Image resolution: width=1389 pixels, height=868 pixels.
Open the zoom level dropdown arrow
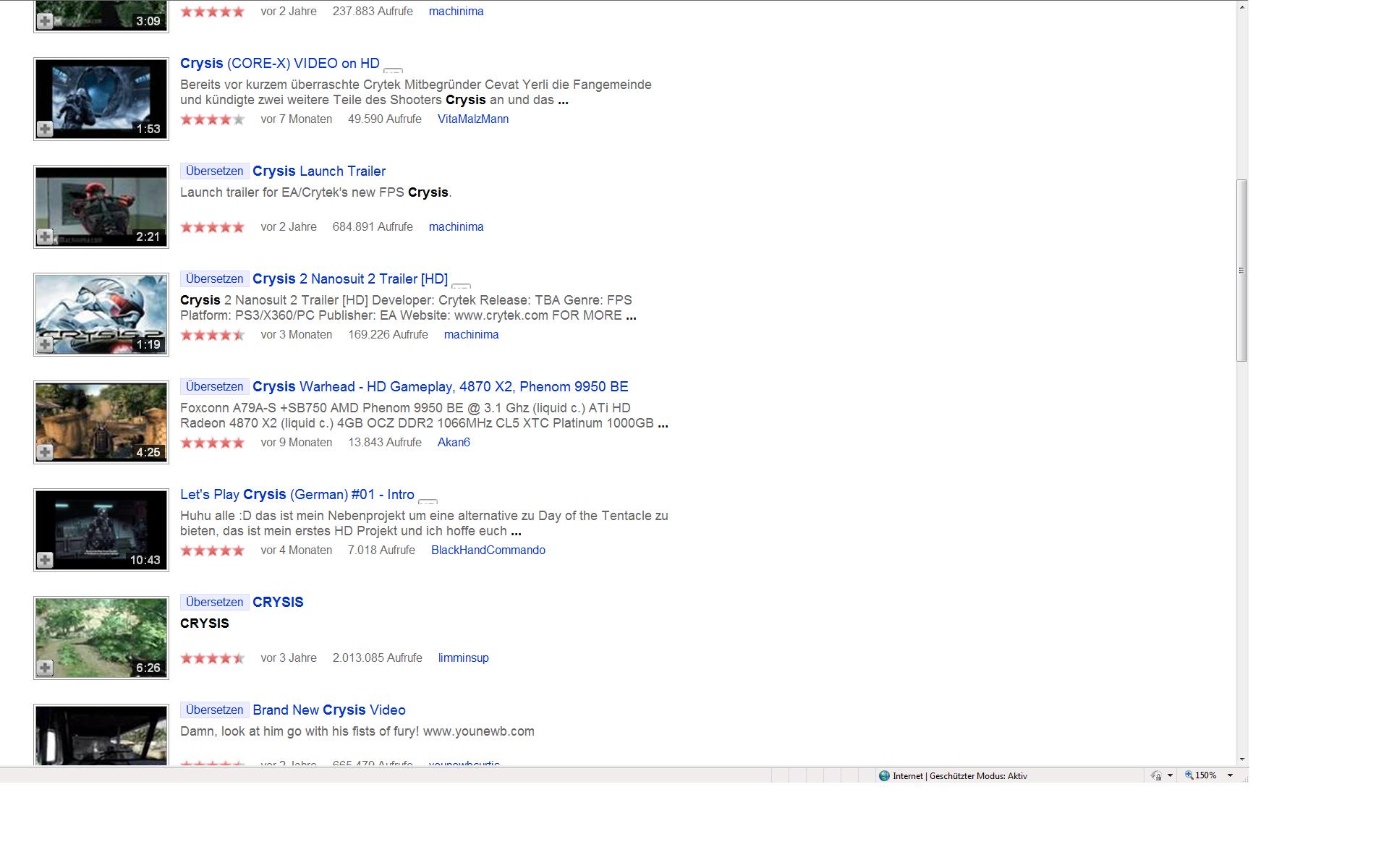(x=1230, y=775)
